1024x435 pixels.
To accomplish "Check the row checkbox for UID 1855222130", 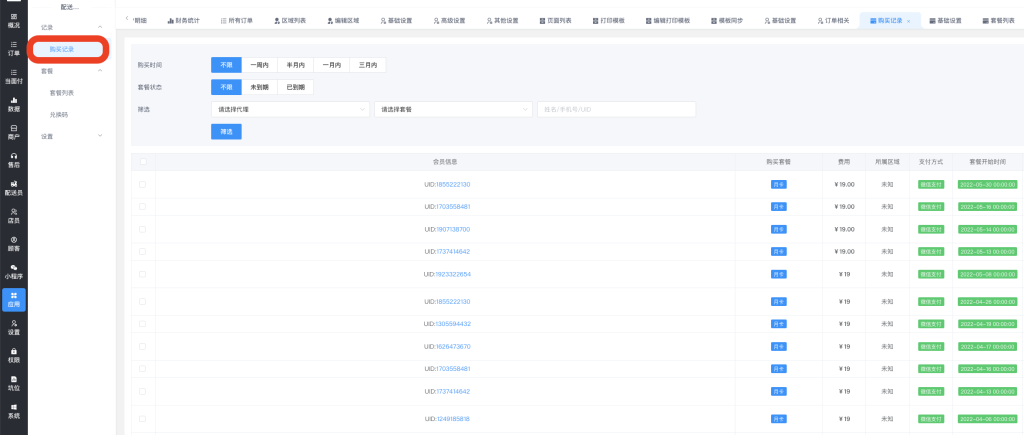I will click(x=142, y=185).
